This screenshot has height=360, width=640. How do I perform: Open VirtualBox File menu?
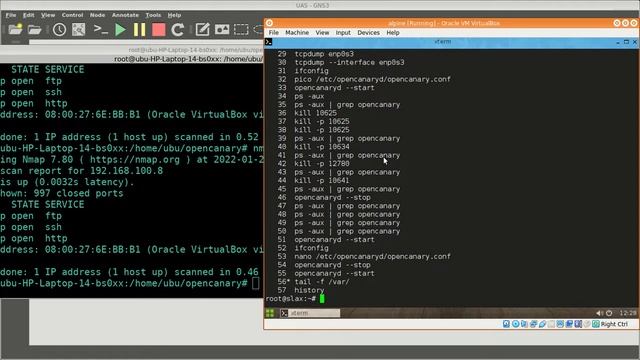tap(273, 33)
